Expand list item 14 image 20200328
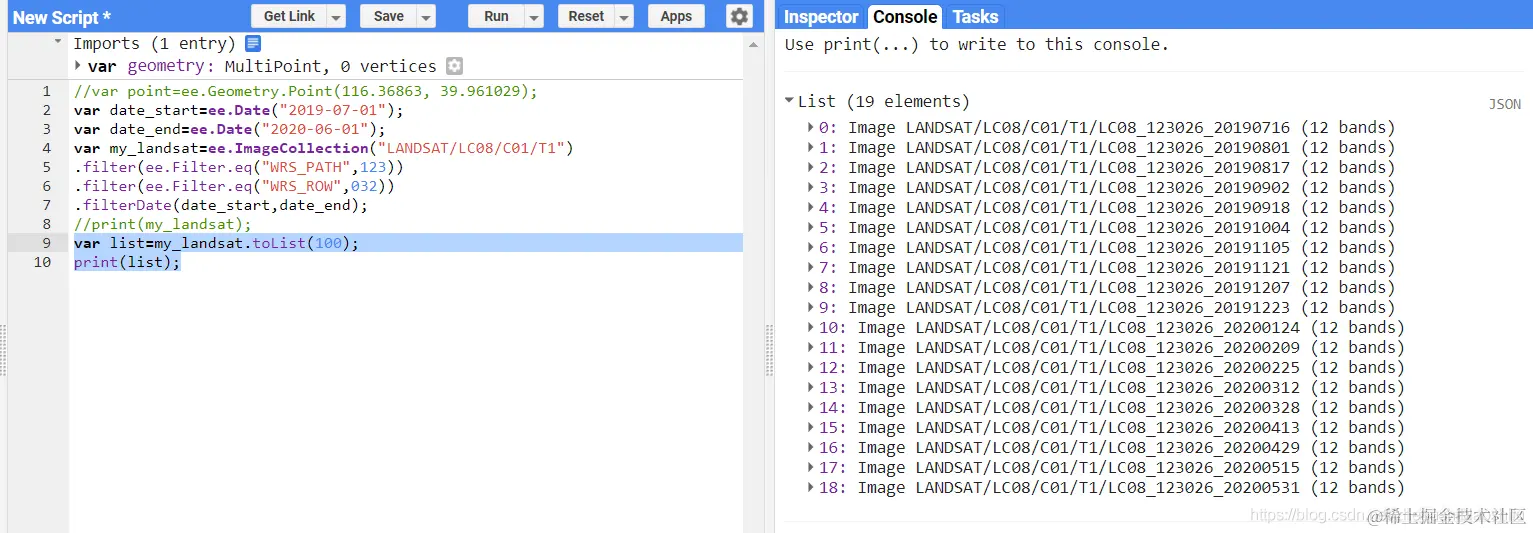1533x533 pixels. pos(811,407)
